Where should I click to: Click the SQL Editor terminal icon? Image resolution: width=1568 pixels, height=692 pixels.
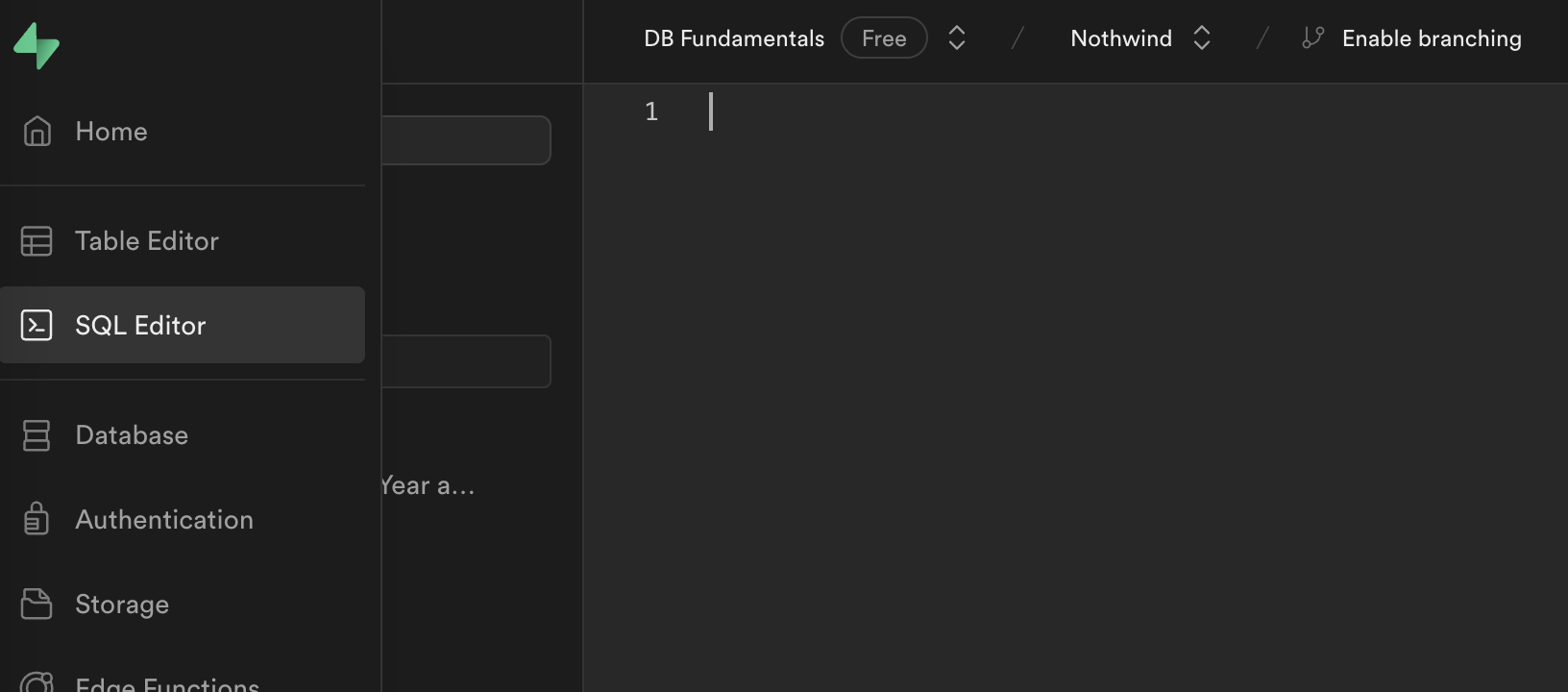tap(37, 326)
